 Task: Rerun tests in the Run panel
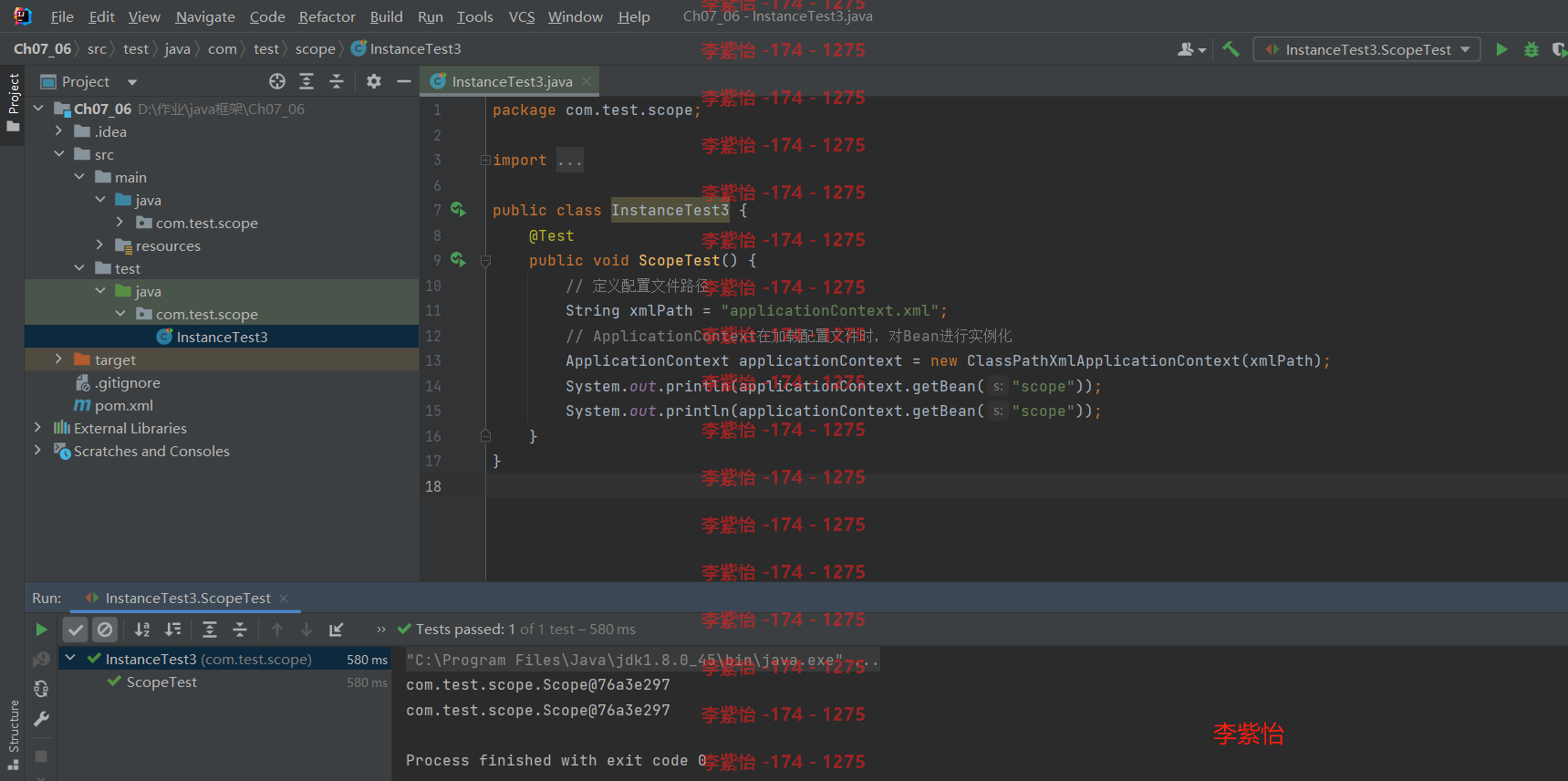(x=41, y=629)
